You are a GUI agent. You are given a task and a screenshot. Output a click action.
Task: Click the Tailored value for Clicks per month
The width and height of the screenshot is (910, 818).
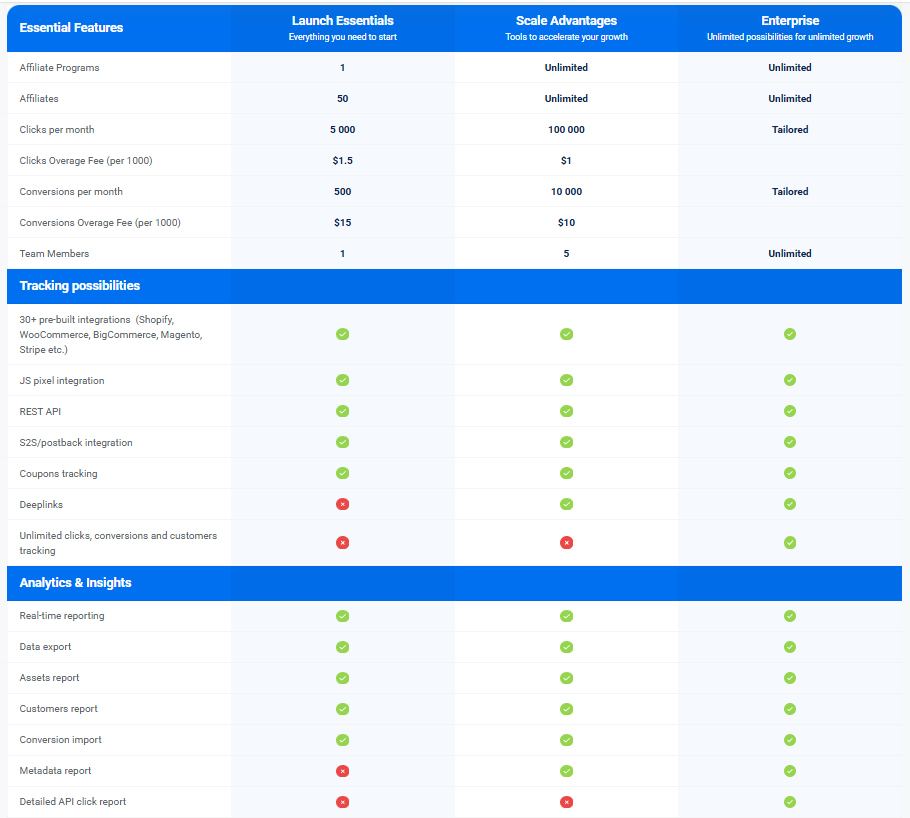(790, 129)
